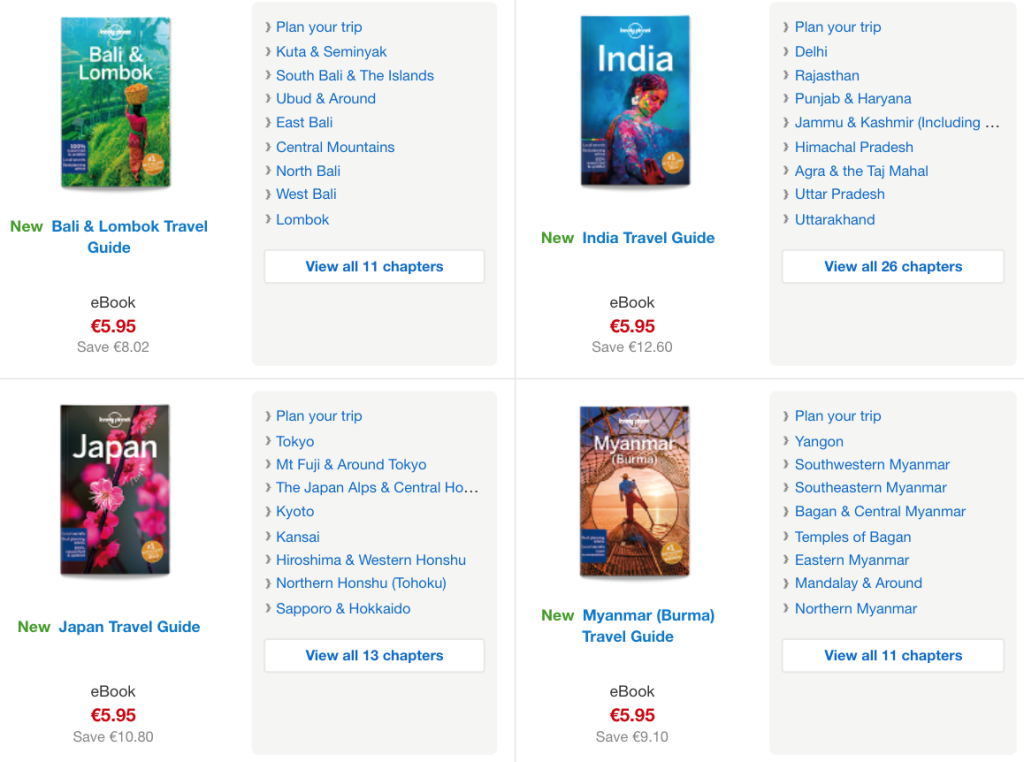Open the Kuta & Seminyak chapter
The image size is (1024, 762).
(331, 52)
